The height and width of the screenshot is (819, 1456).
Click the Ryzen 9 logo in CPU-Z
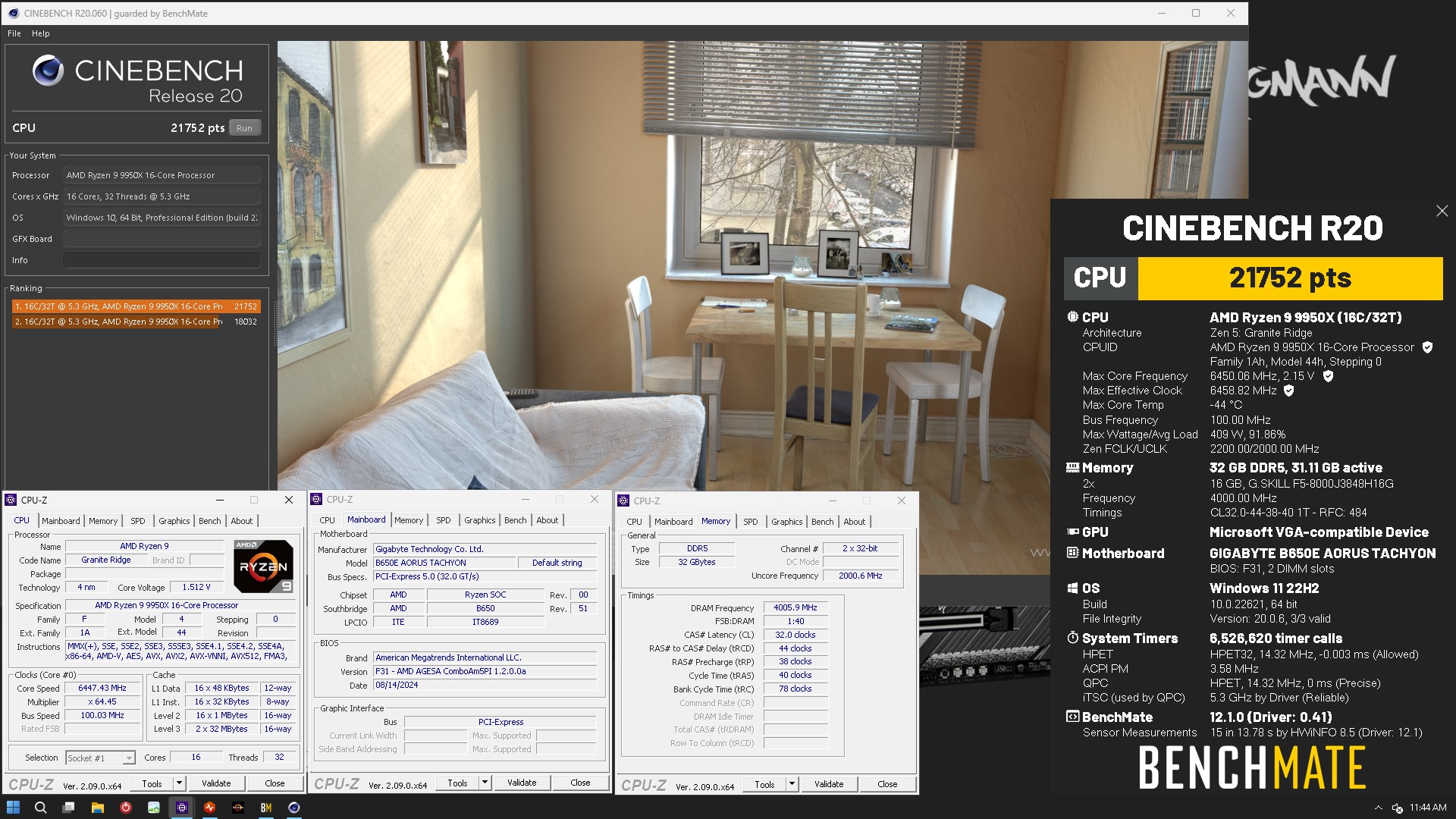[x=263, y=566]
